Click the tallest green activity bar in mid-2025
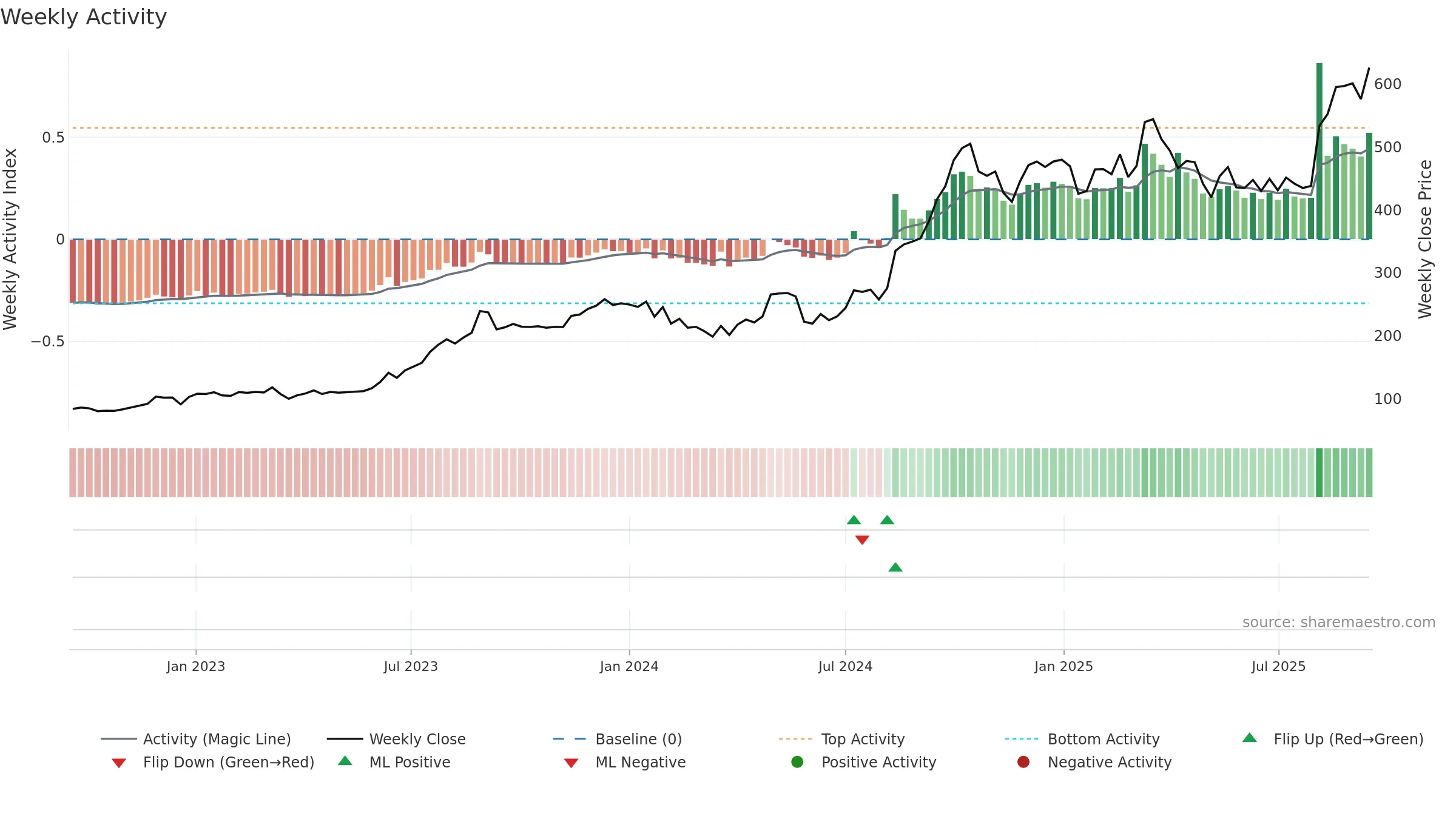Screen dimensions: 1456x819 point(1319,151)
